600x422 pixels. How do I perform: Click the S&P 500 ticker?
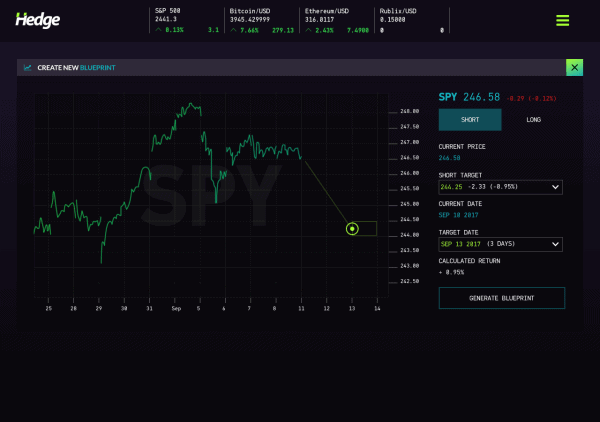187,20
